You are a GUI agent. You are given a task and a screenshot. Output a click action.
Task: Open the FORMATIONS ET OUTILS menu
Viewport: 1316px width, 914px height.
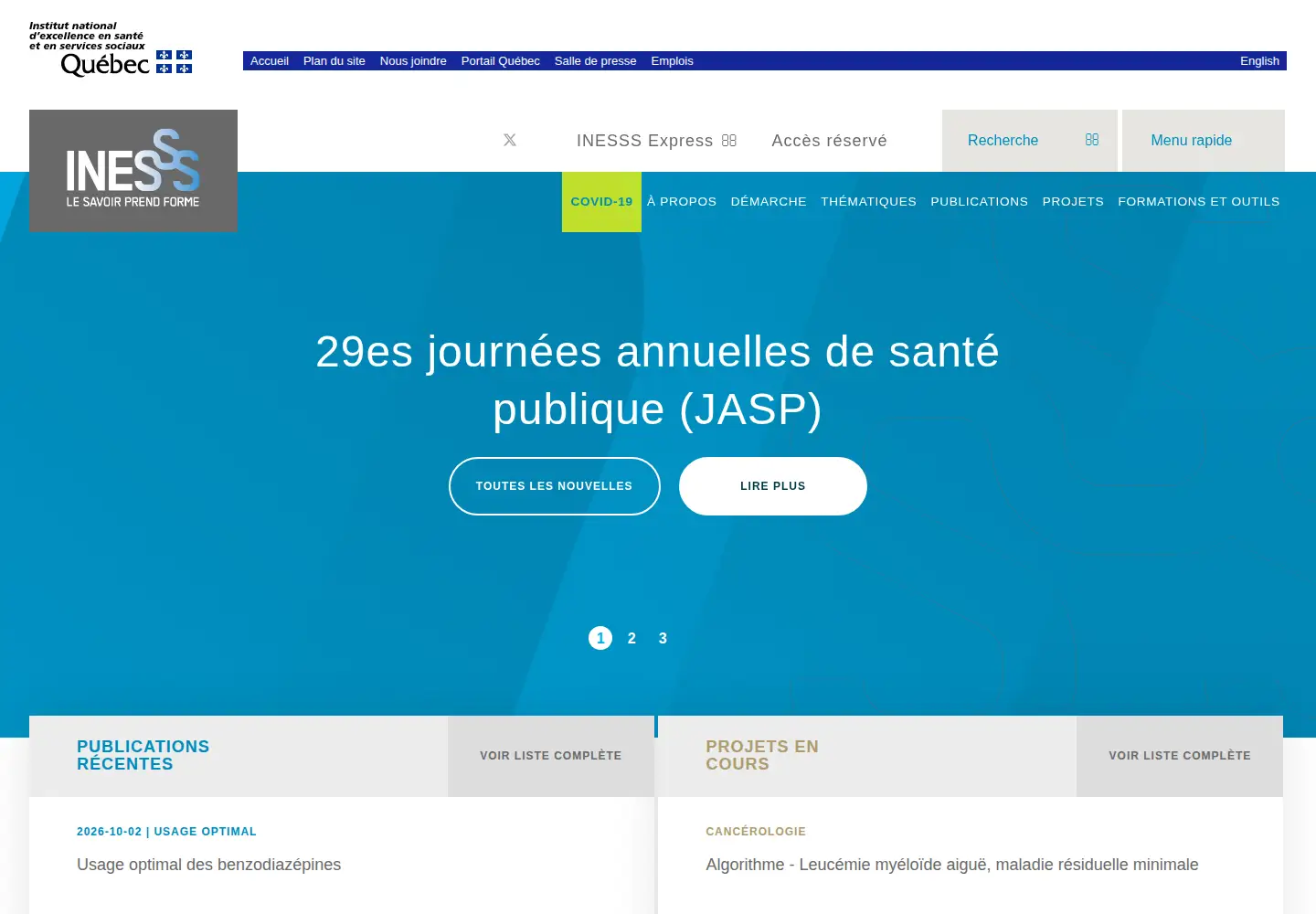1198,202
